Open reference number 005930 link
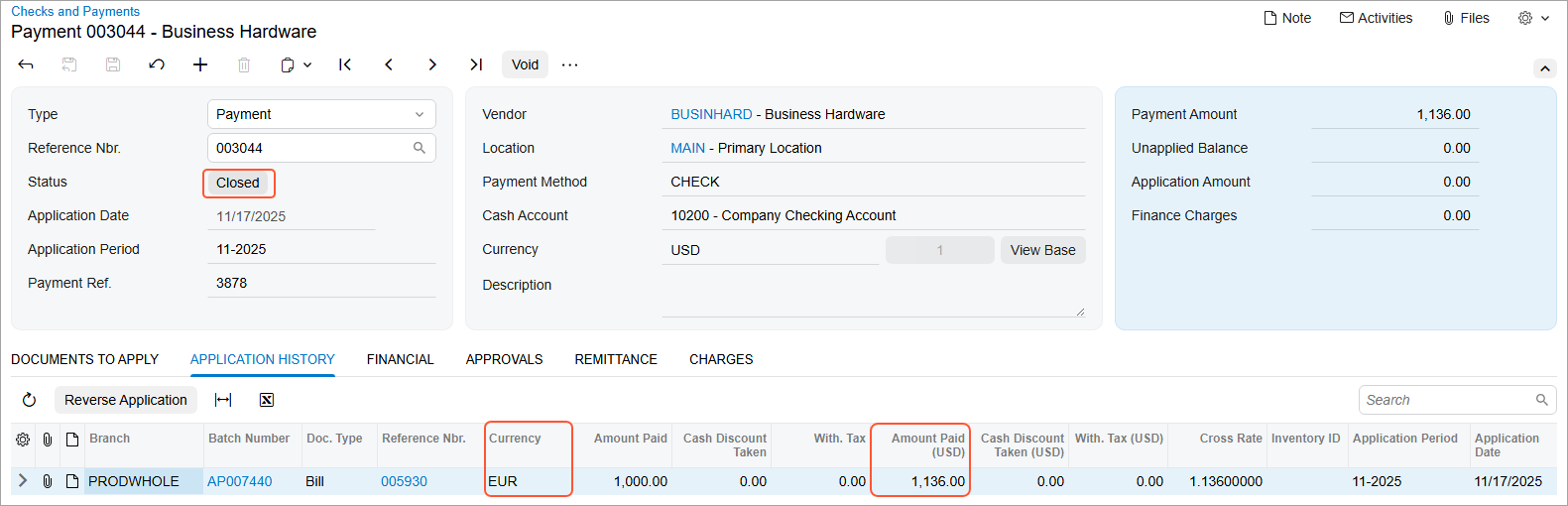Screen dimensions: 1568x506 (404, 481)
